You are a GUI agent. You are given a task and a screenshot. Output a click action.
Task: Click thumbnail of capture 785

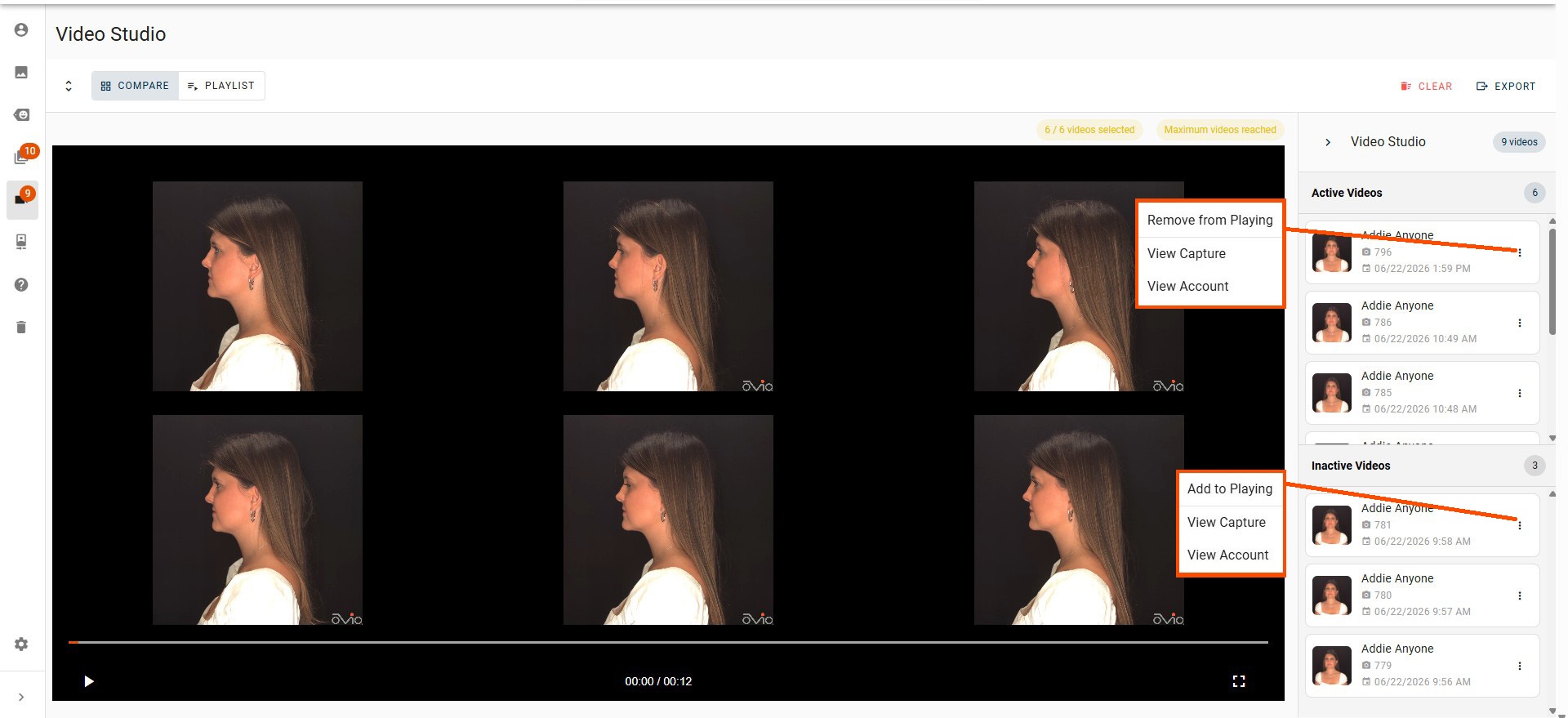point(1332,393)
